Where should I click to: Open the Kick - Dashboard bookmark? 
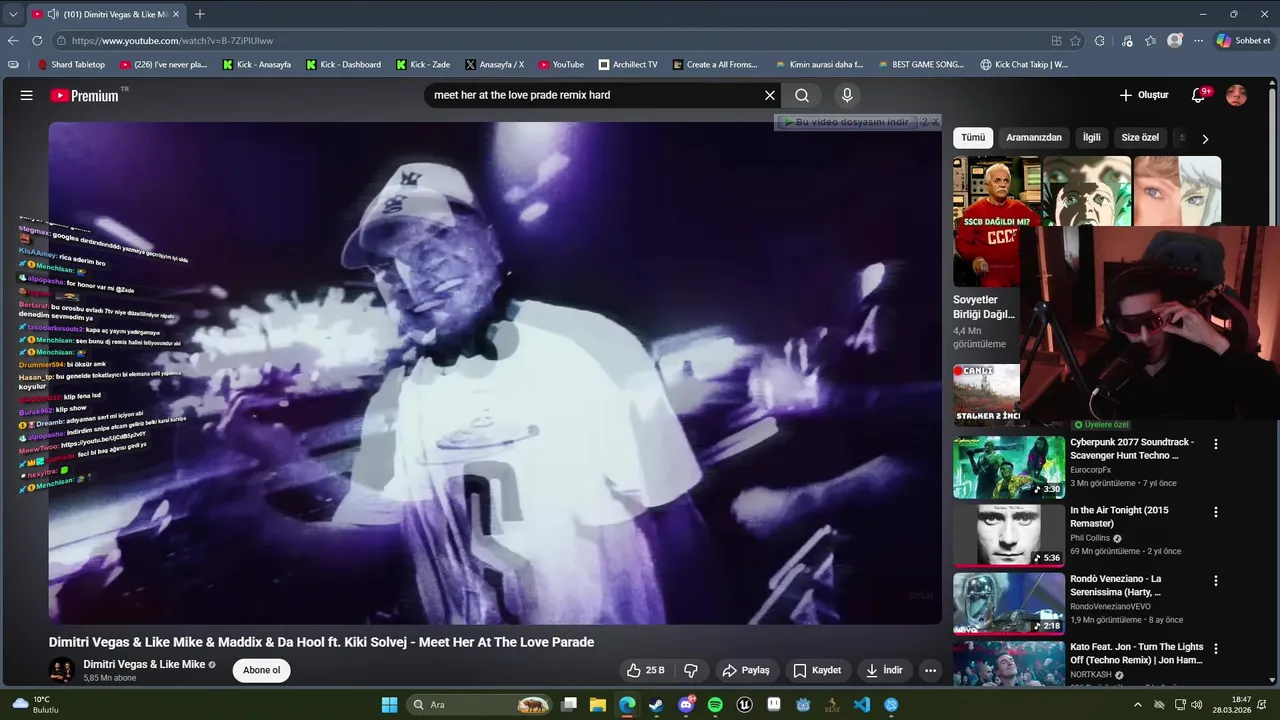(343, 64)
